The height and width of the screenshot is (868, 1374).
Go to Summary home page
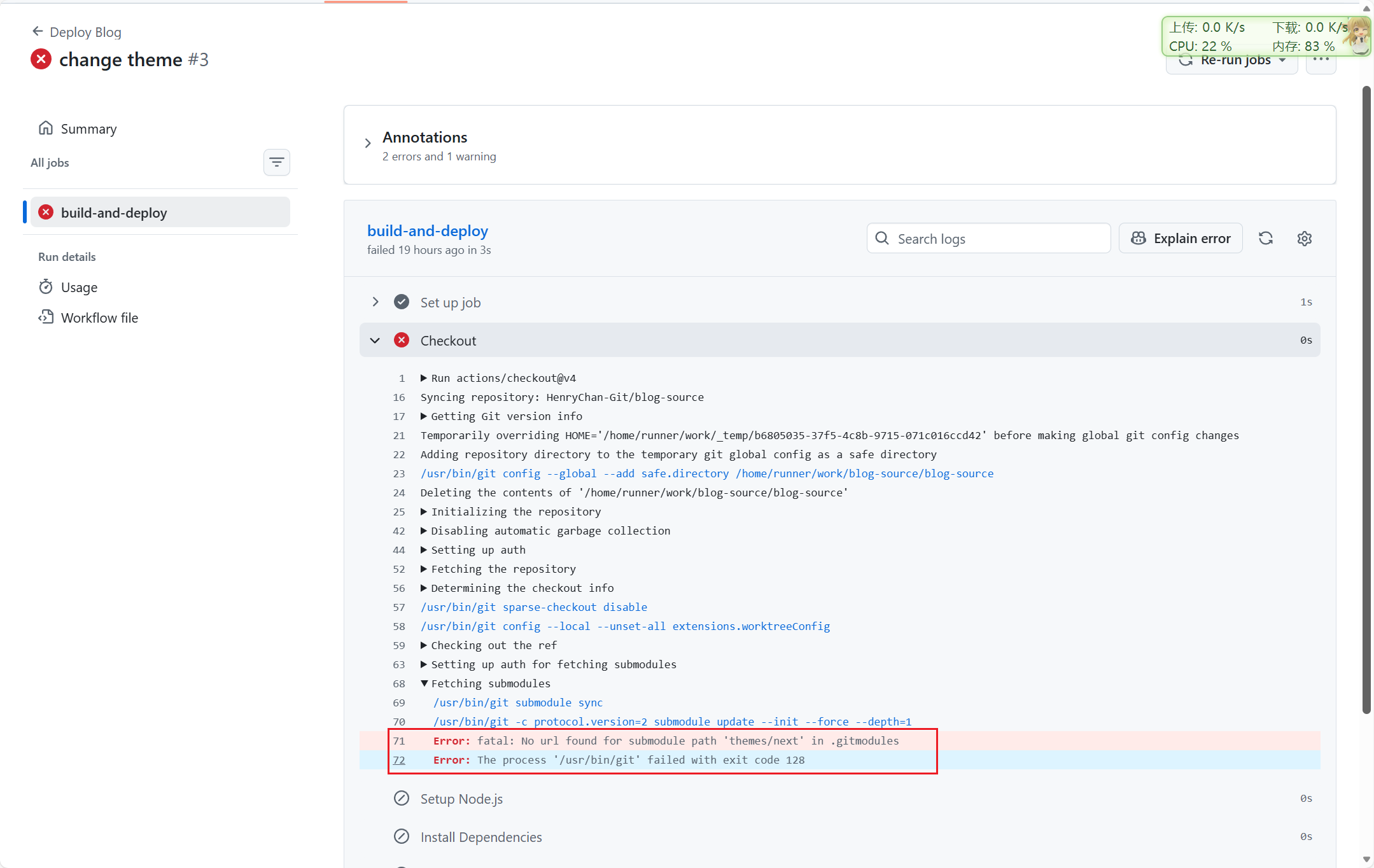coord(88,129)
